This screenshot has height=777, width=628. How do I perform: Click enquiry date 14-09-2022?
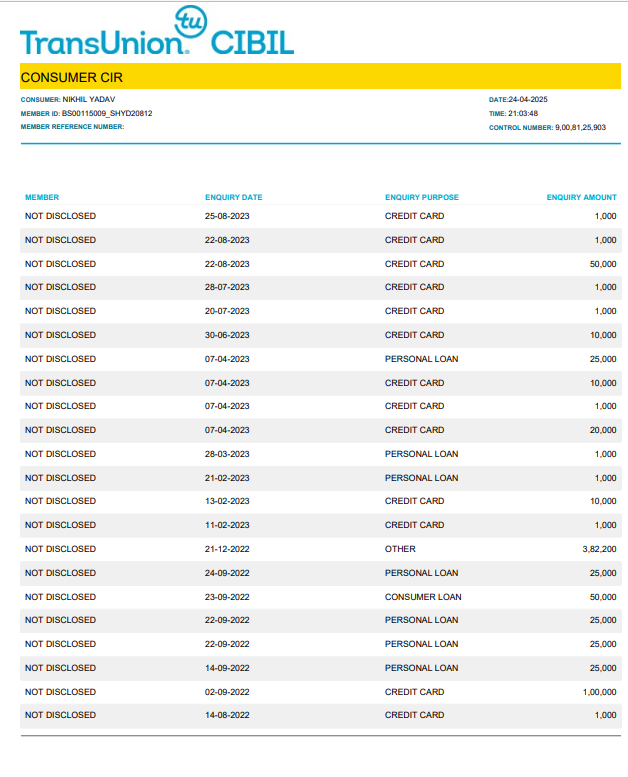click(x=227, y=668)
